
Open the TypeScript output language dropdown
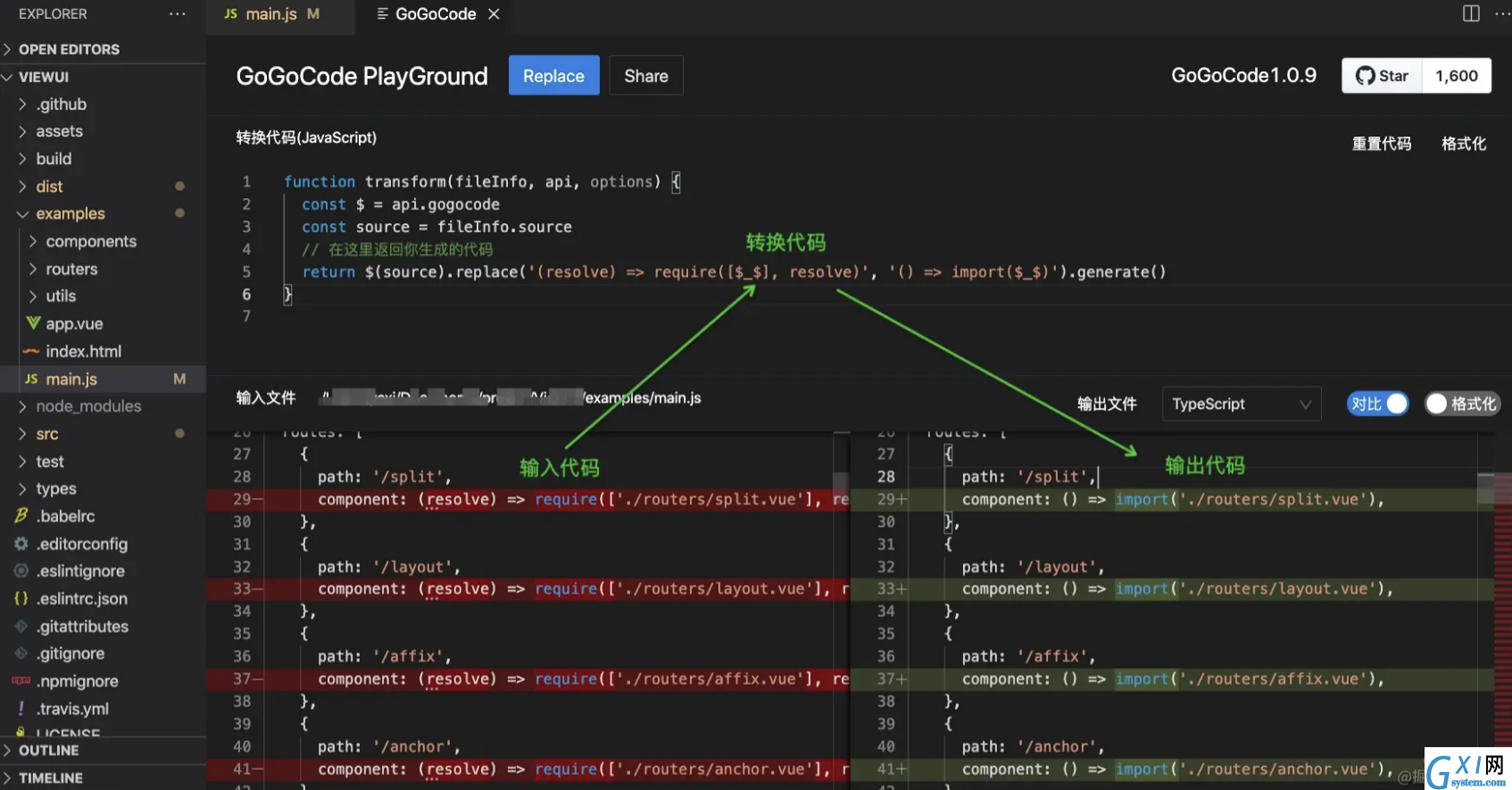[x=1242, y=404]
